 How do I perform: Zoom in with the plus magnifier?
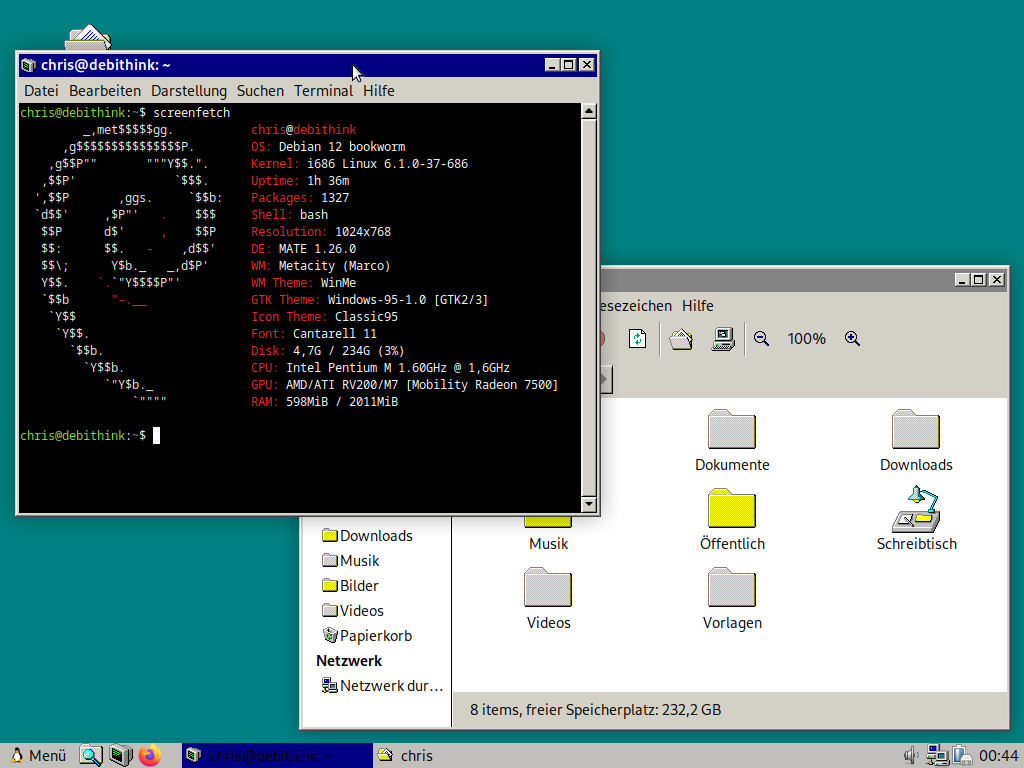[852, 338]
